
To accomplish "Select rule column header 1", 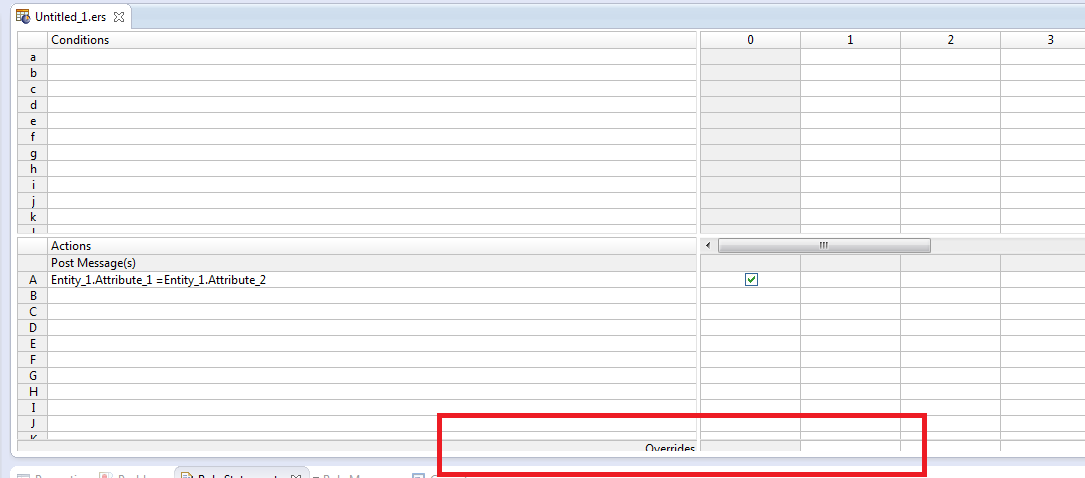I will tap(850, 40).
